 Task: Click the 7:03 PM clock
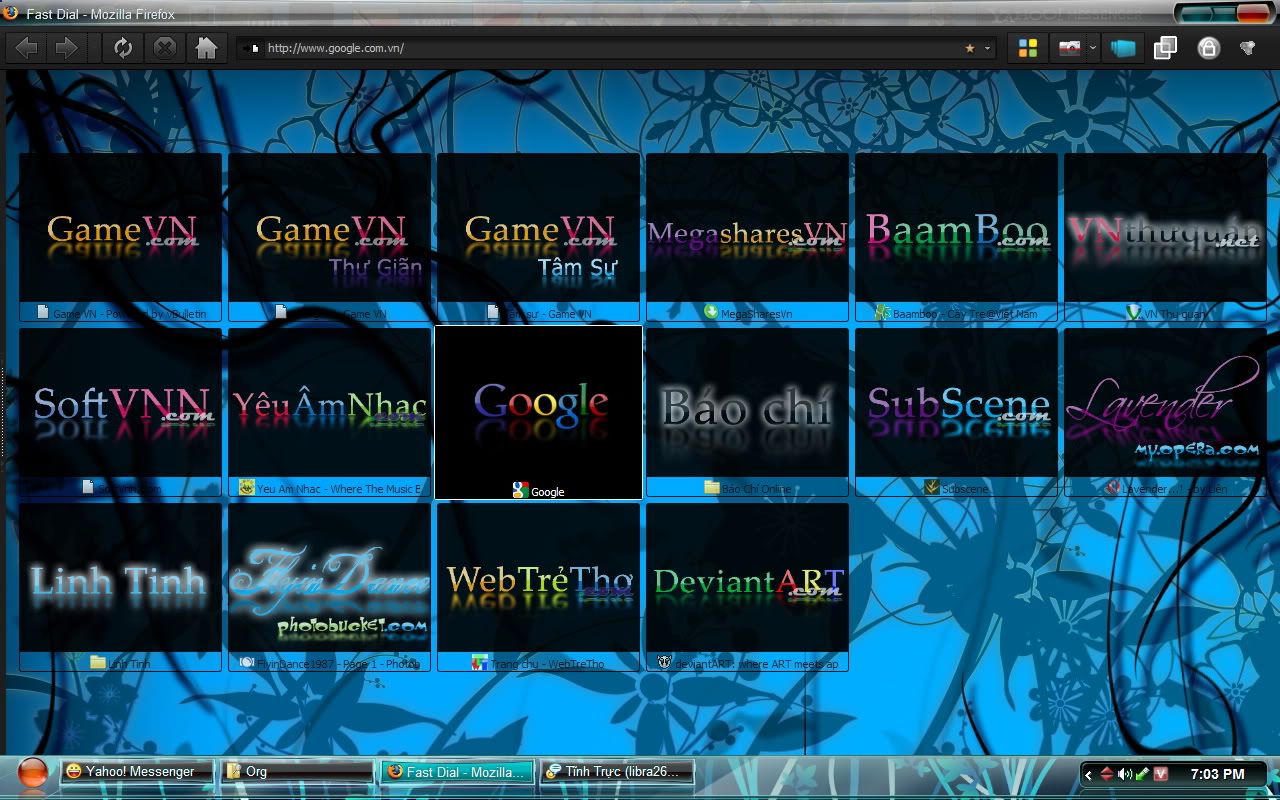pyautogui.click(x=1217, y=774)
